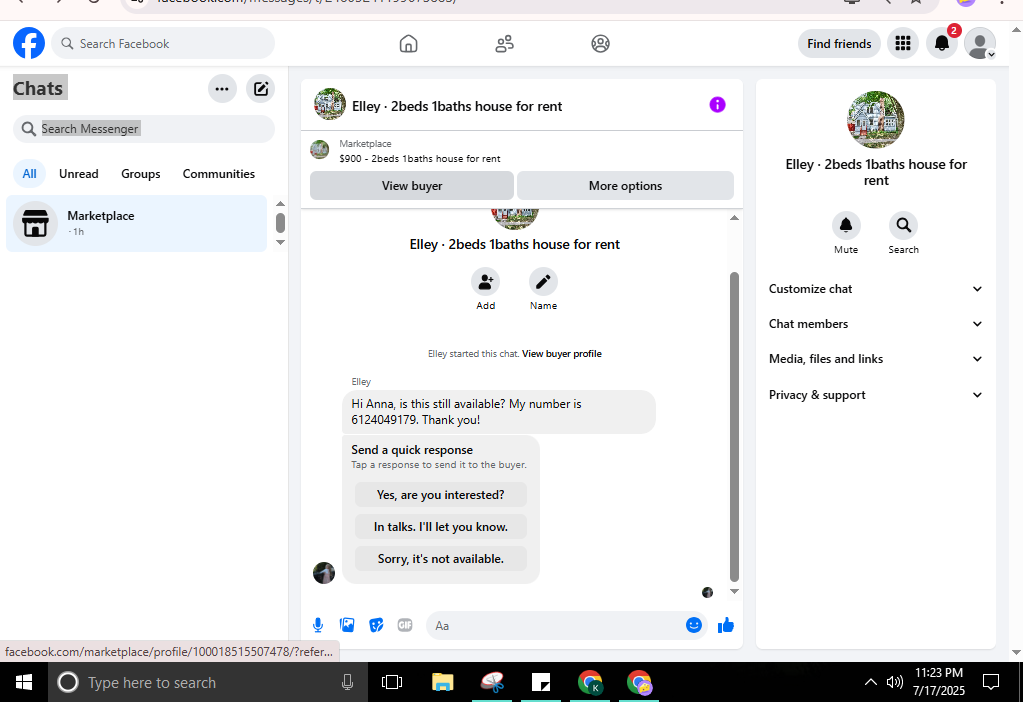Open Task View on the taskbar

click(392, 682)
